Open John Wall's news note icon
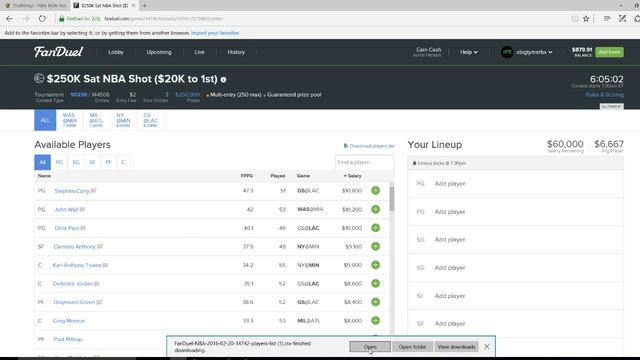Viewport: 640px width, 360px height. (82, 209)
